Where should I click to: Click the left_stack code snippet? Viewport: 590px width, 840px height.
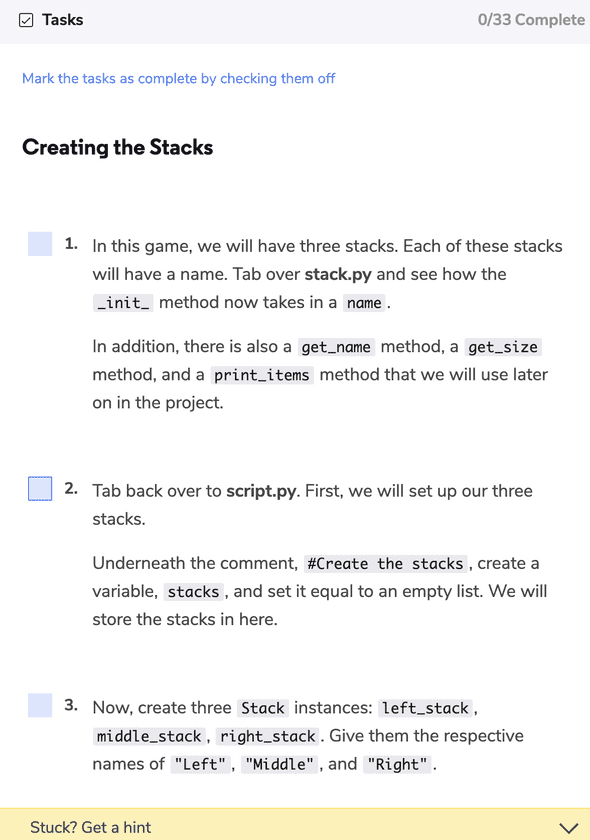[425, 708]
